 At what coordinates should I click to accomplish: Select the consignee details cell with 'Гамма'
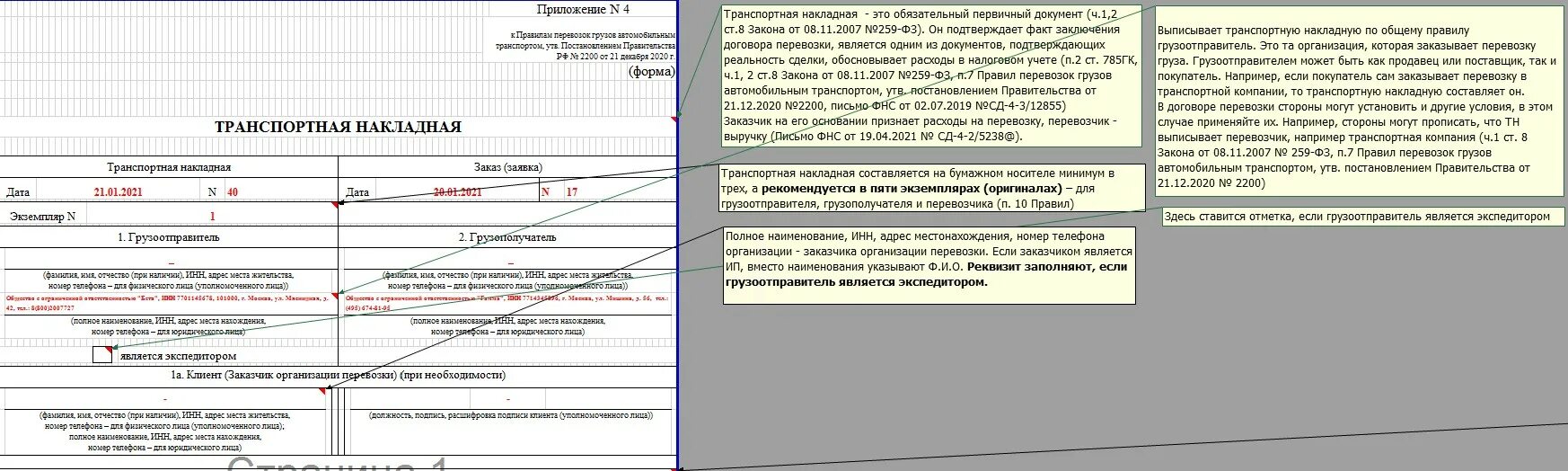coord(507,303)
